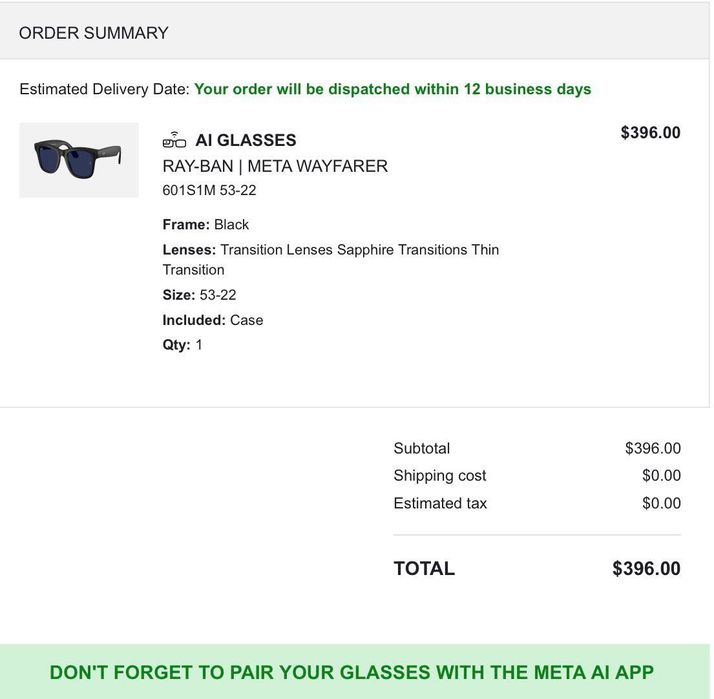Click the AI GLASSES product heading

245,140
